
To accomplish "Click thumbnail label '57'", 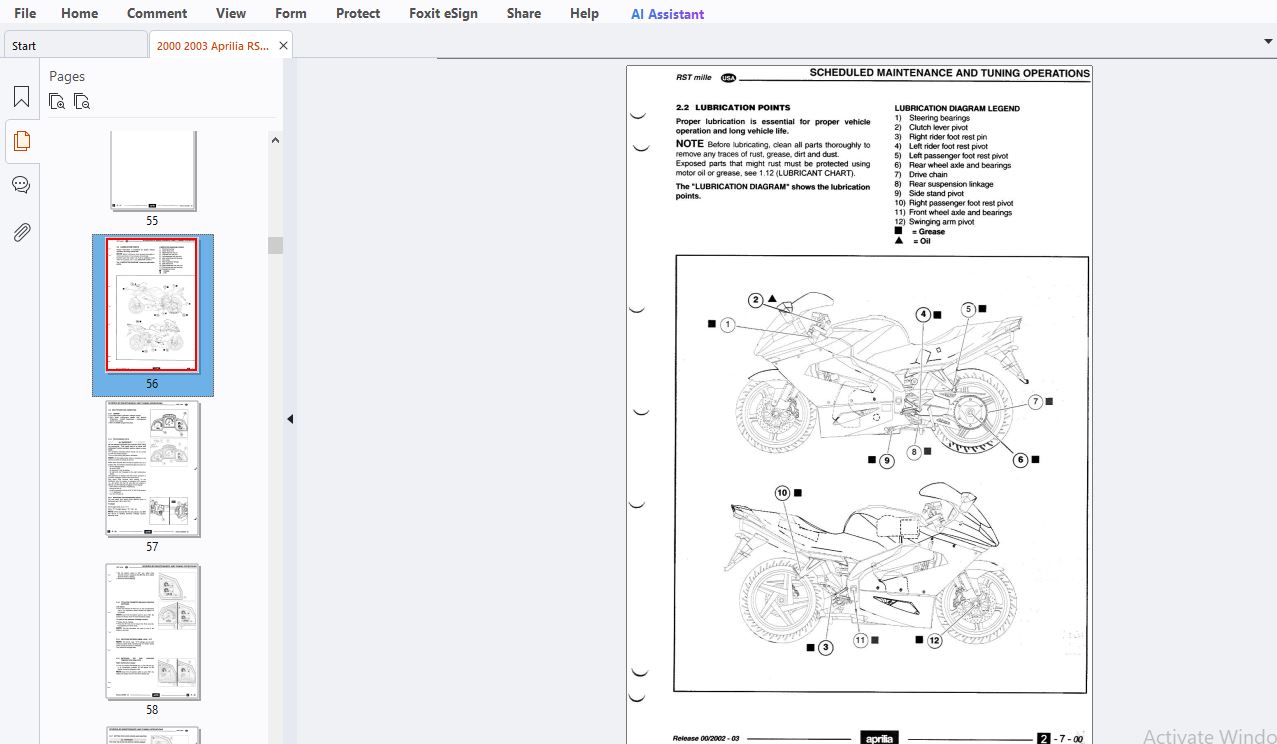I will (x=152, y=547).
